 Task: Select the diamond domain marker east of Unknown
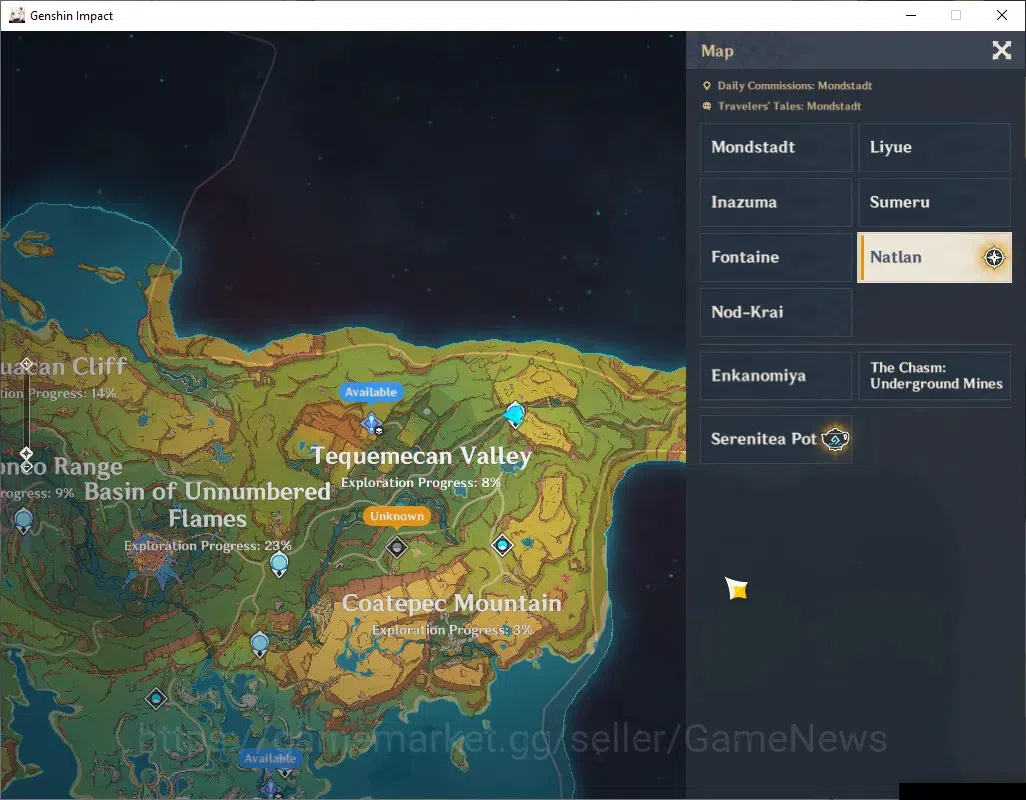[503, 545]
